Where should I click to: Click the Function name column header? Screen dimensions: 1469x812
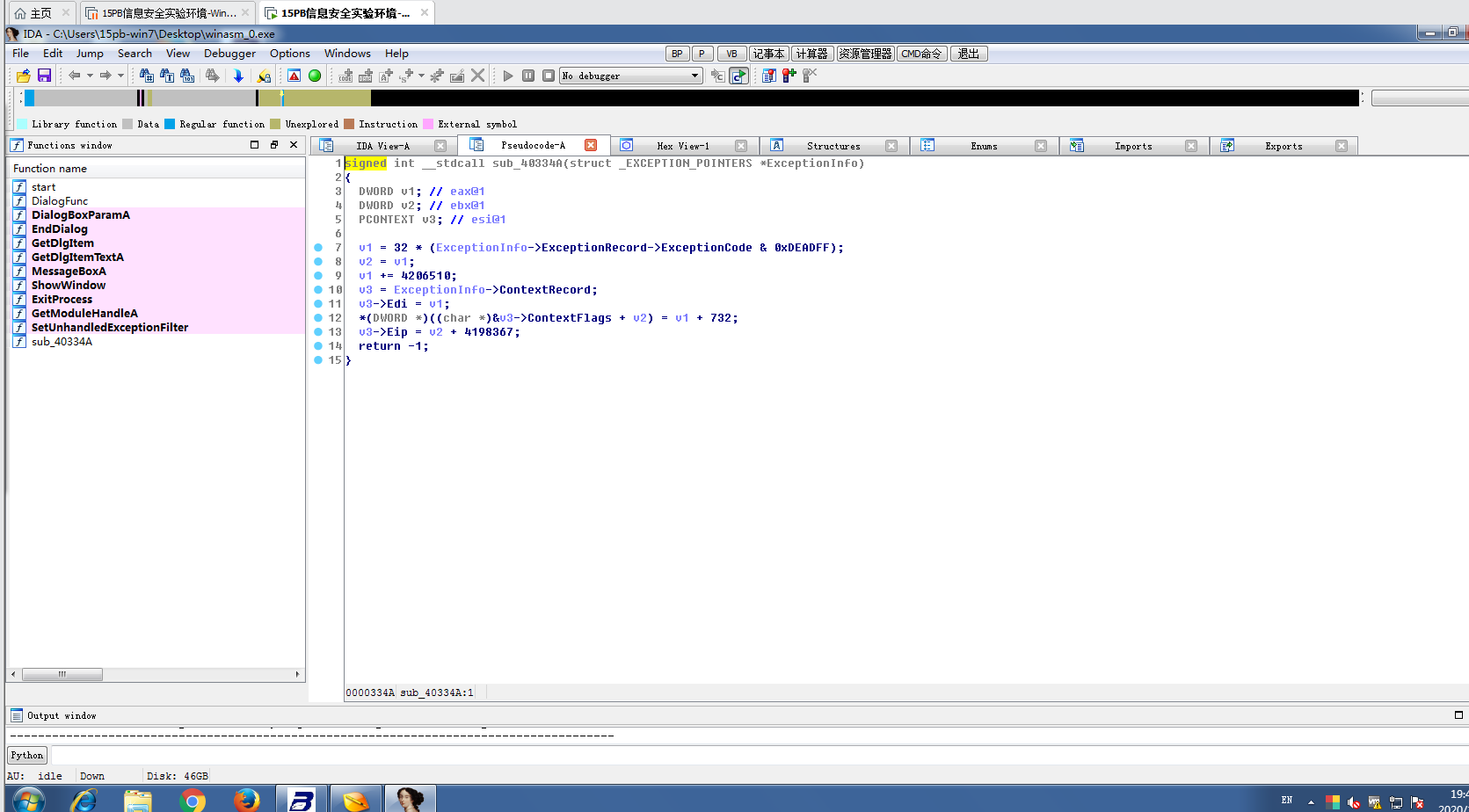point(156,169)
